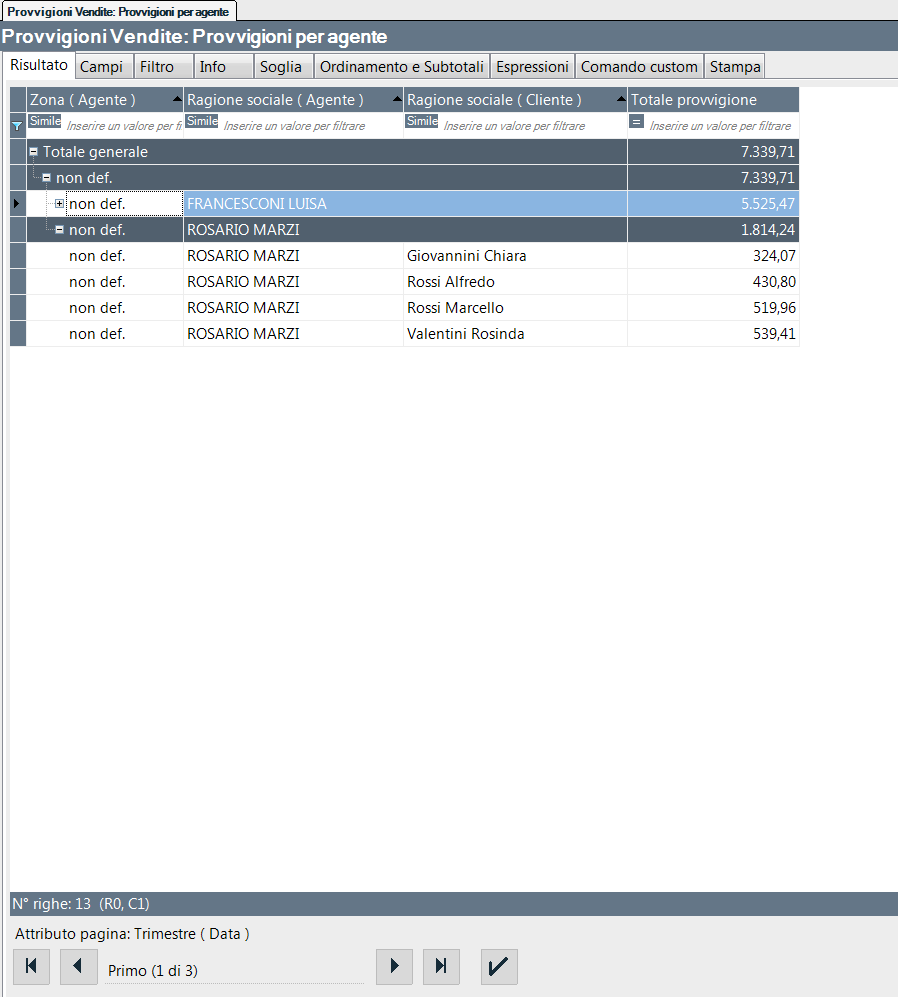Open the Ordinamento e Subtotali tab

[402, 67]
